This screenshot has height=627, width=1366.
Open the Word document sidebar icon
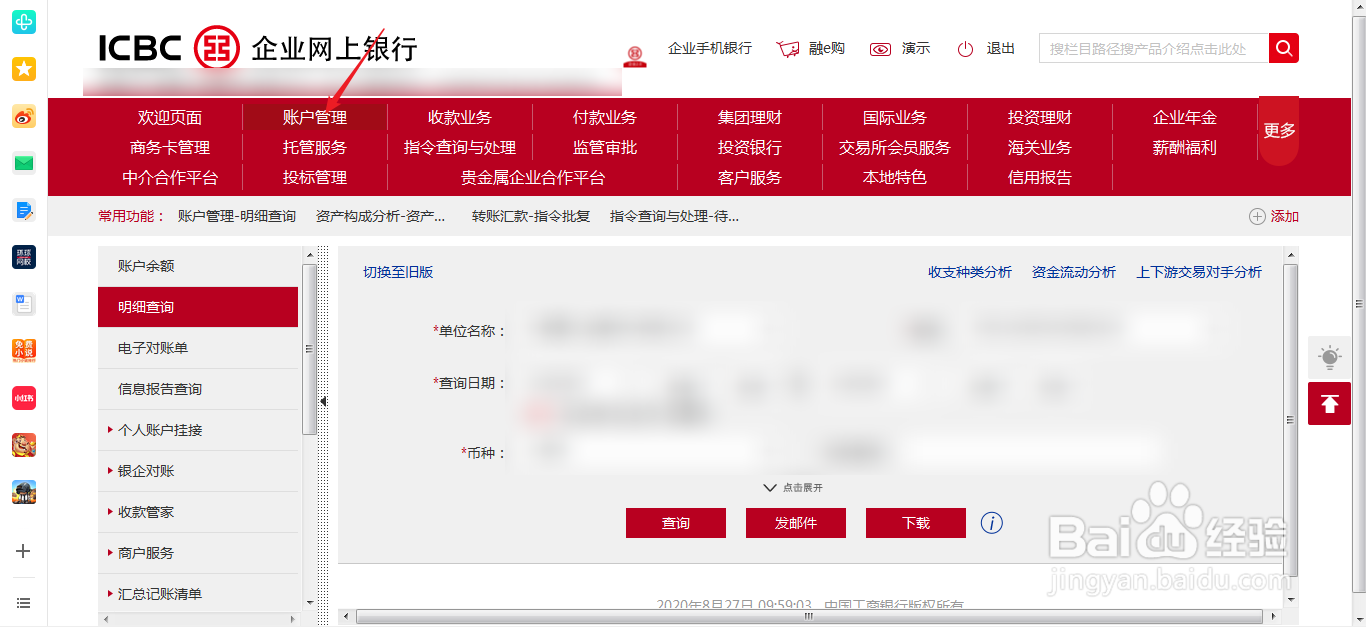click(x=24, y=304)
